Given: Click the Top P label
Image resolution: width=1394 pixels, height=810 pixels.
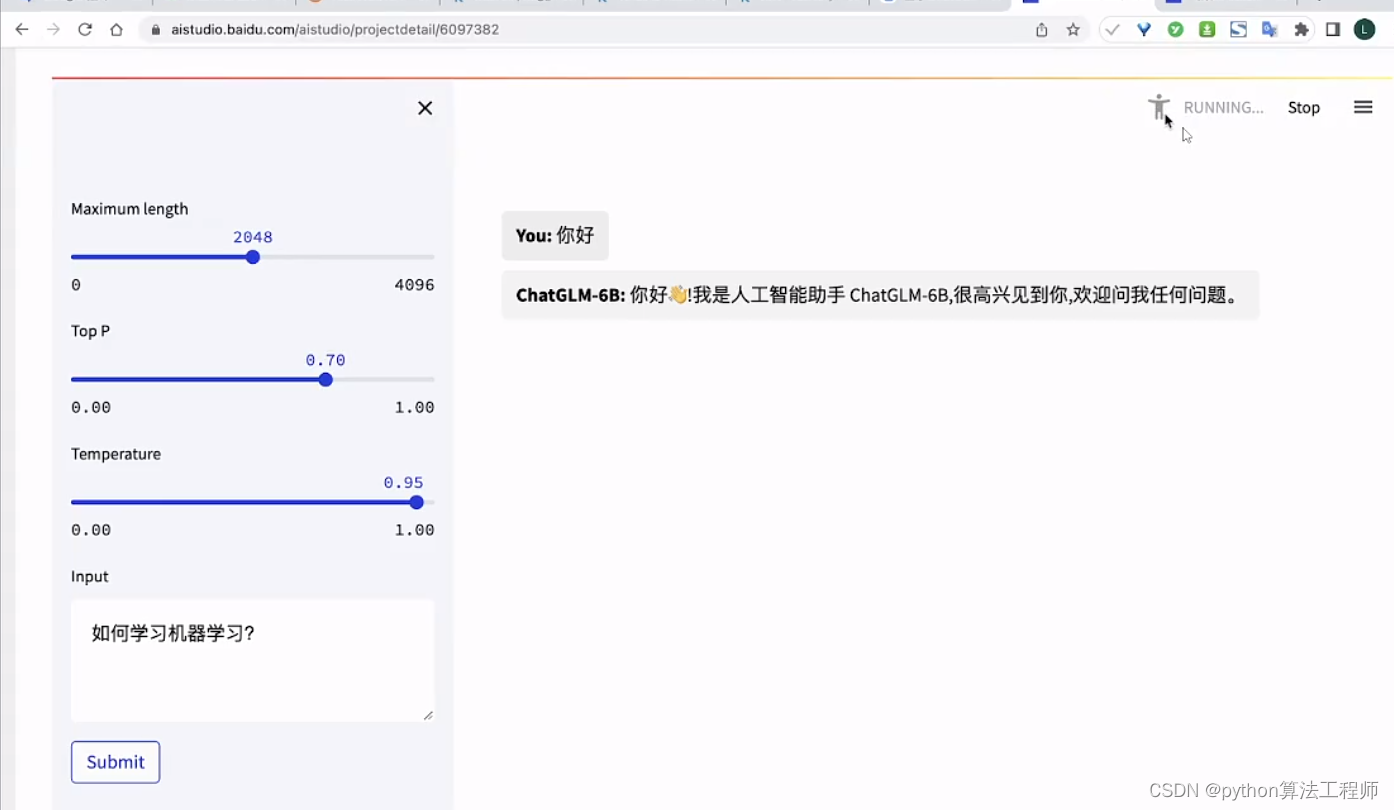Looking at the screenshot, I should [91, 331].
